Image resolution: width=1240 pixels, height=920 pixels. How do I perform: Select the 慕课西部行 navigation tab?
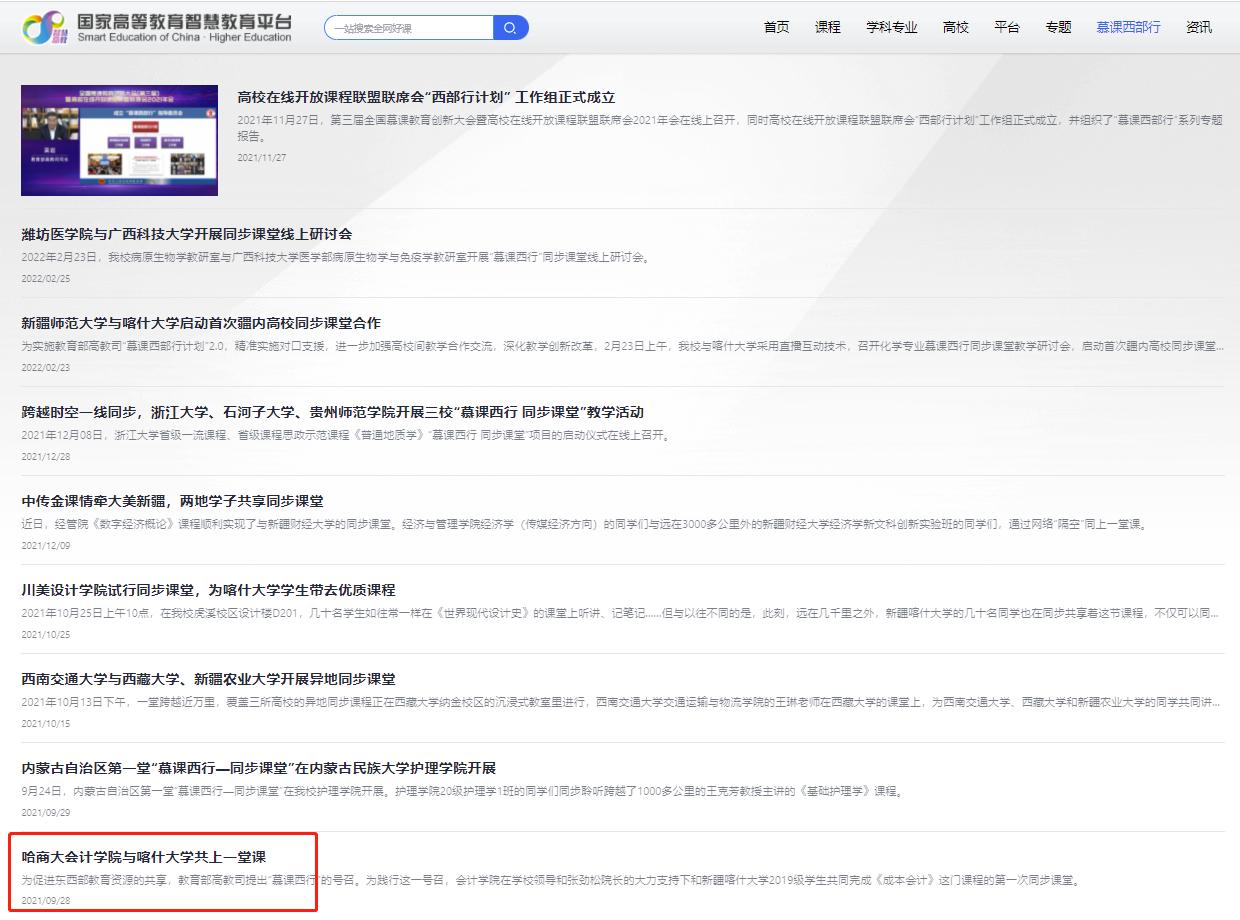click(1128, 27)
